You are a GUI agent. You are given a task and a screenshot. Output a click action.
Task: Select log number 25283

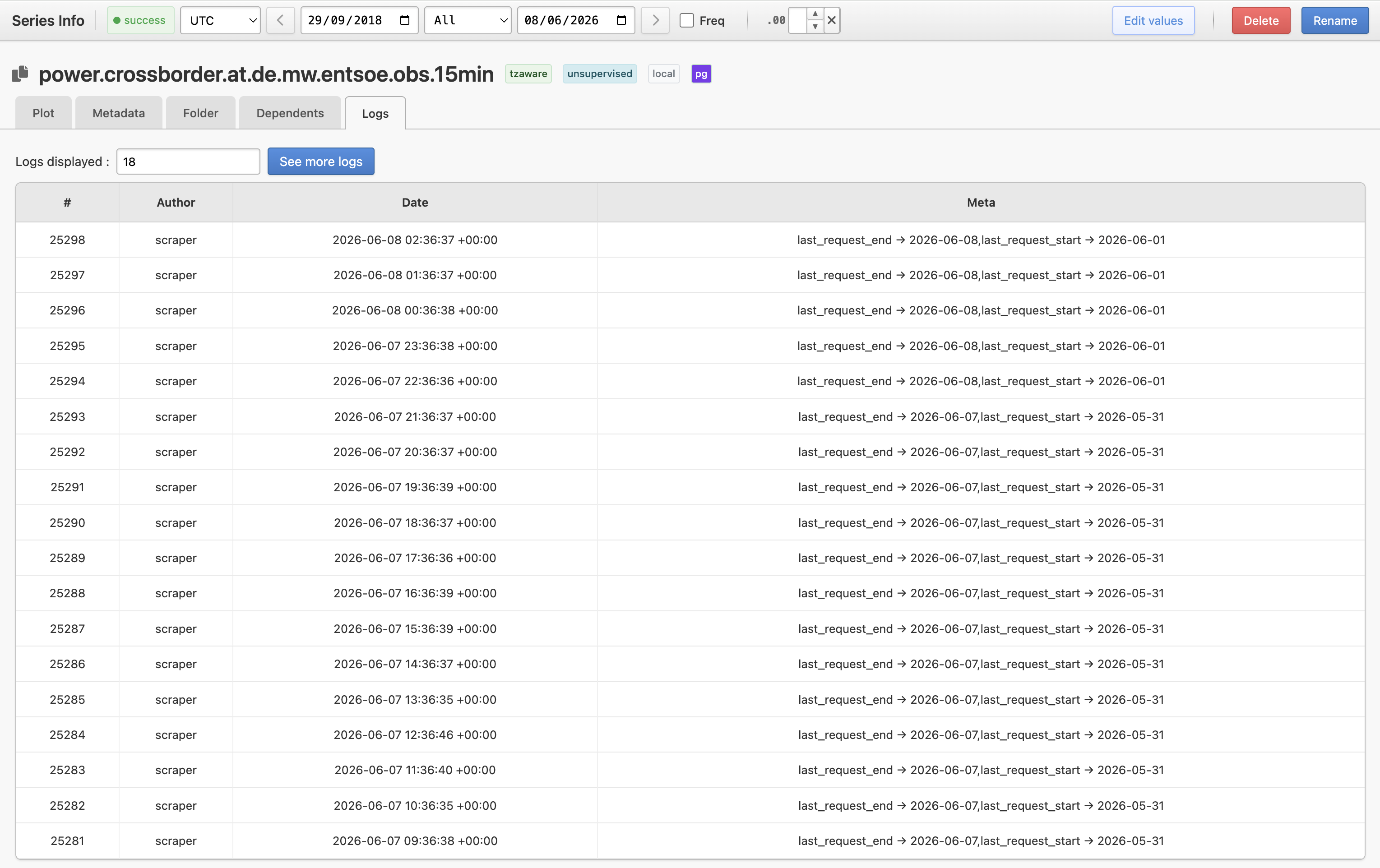click(x=67, y=770)
